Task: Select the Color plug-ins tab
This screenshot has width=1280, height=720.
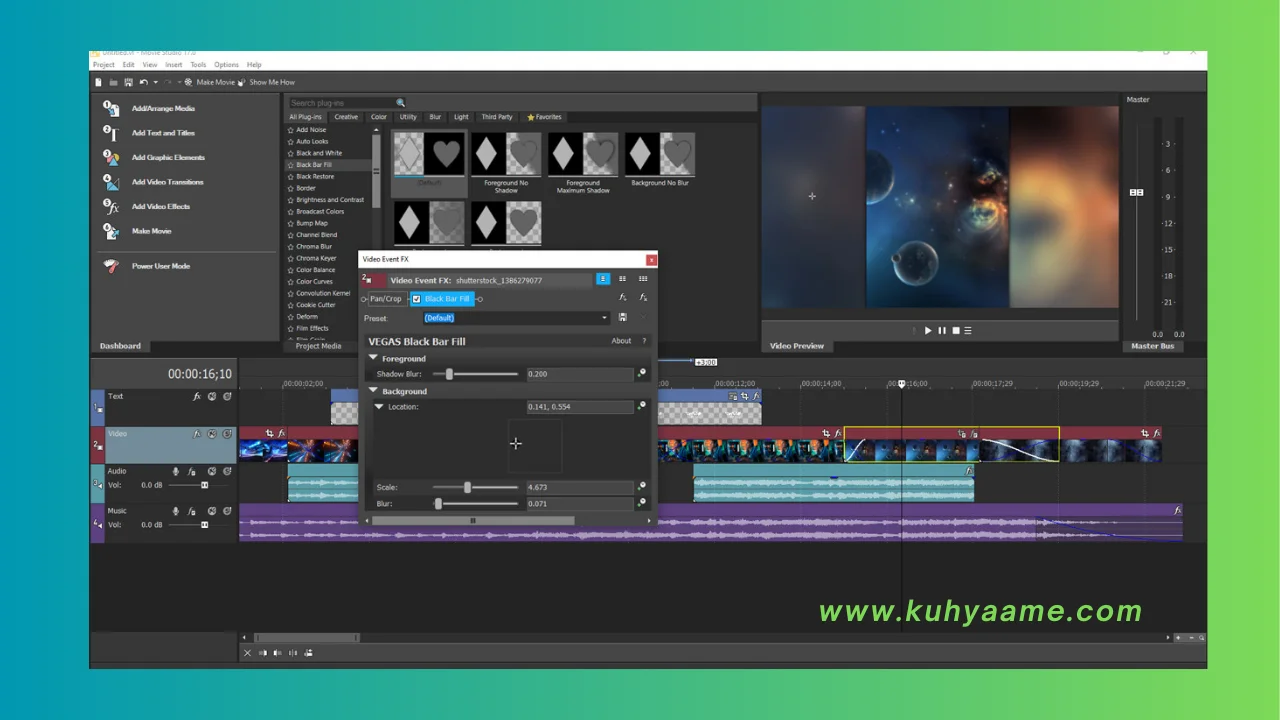Action: click(x=379, y=117)
